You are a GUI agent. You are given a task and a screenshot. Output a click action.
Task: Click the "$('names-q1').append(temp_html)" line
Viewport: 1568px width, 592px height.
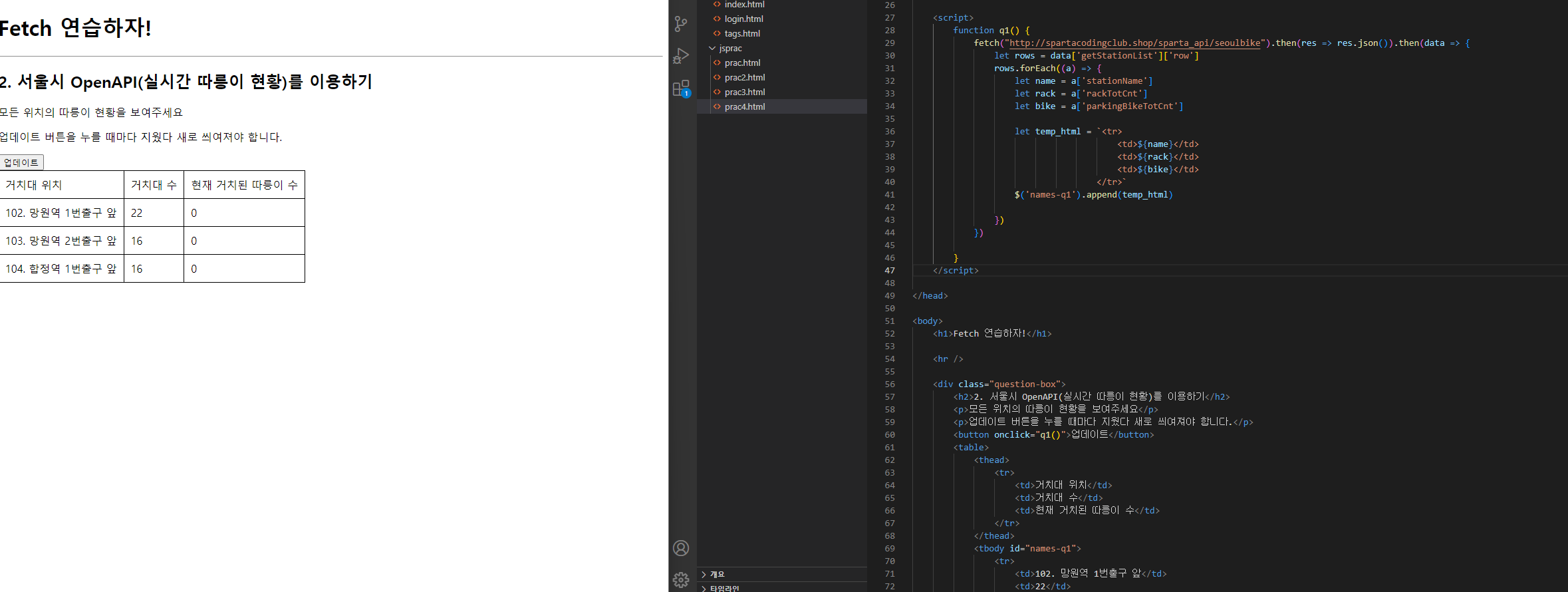(x=1094, y=195)
